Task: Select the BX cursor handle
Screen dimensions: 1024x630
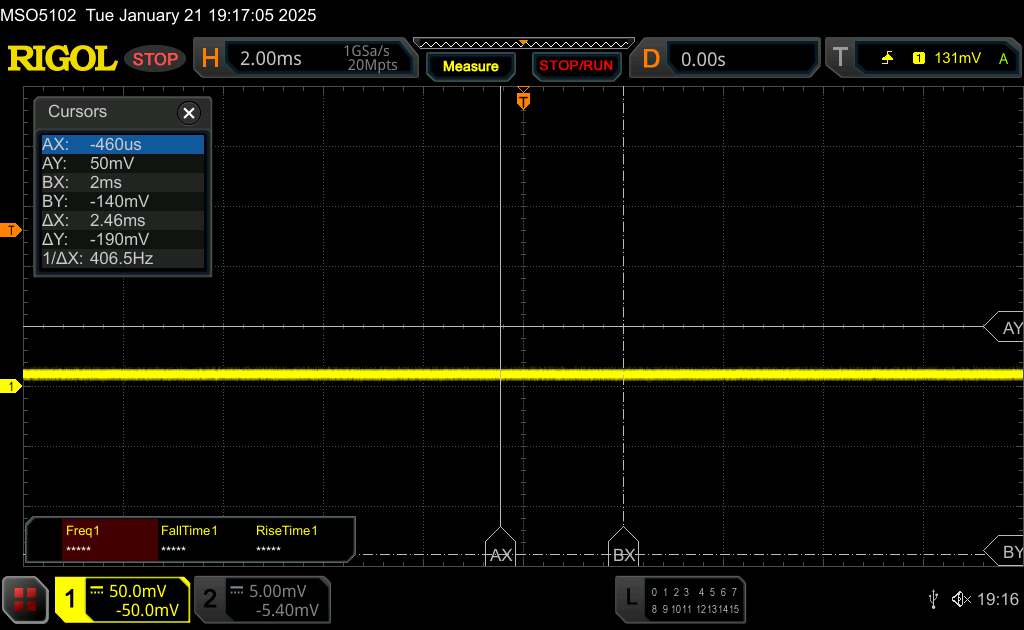Action: pyautogui.click(x=623, y=547)
